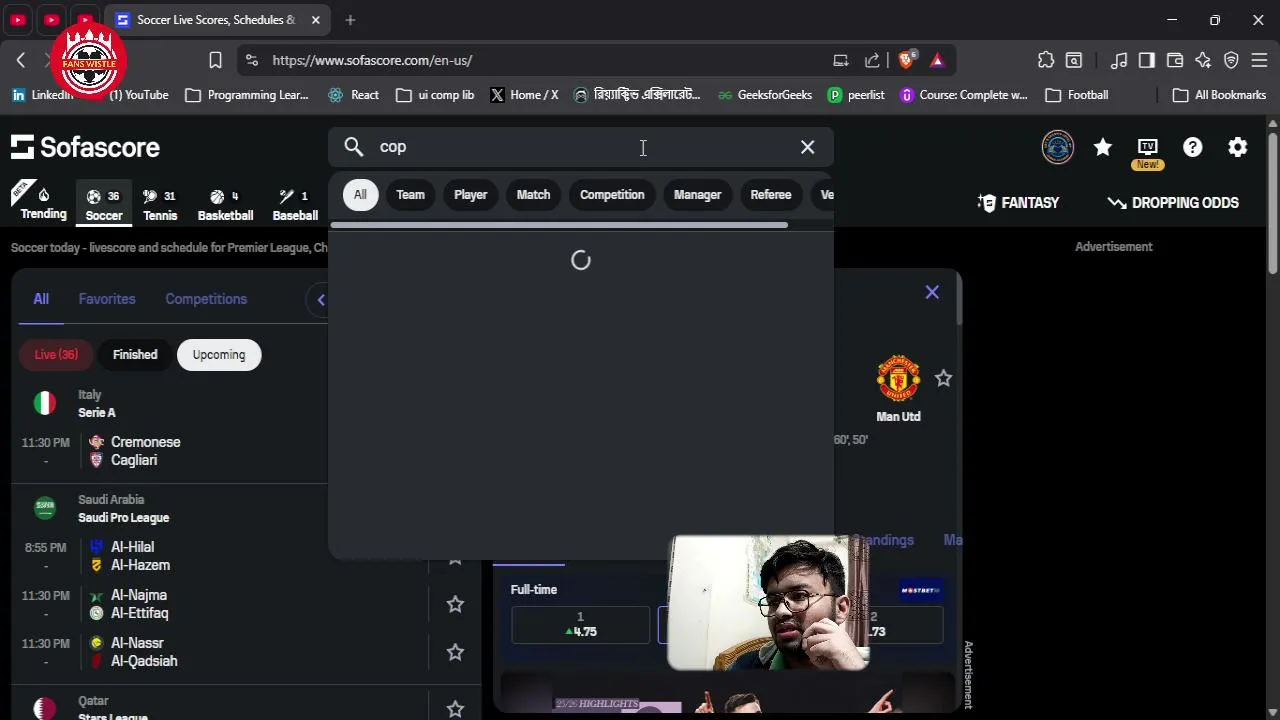Filter search results by Match
Image resolution: width=1280 pixels, height=720 pixels.
click(533, 195)
